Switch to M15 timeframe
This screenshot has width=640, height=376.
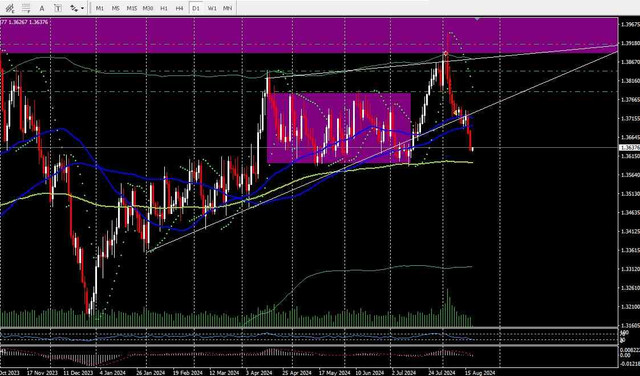pos(131,8)
